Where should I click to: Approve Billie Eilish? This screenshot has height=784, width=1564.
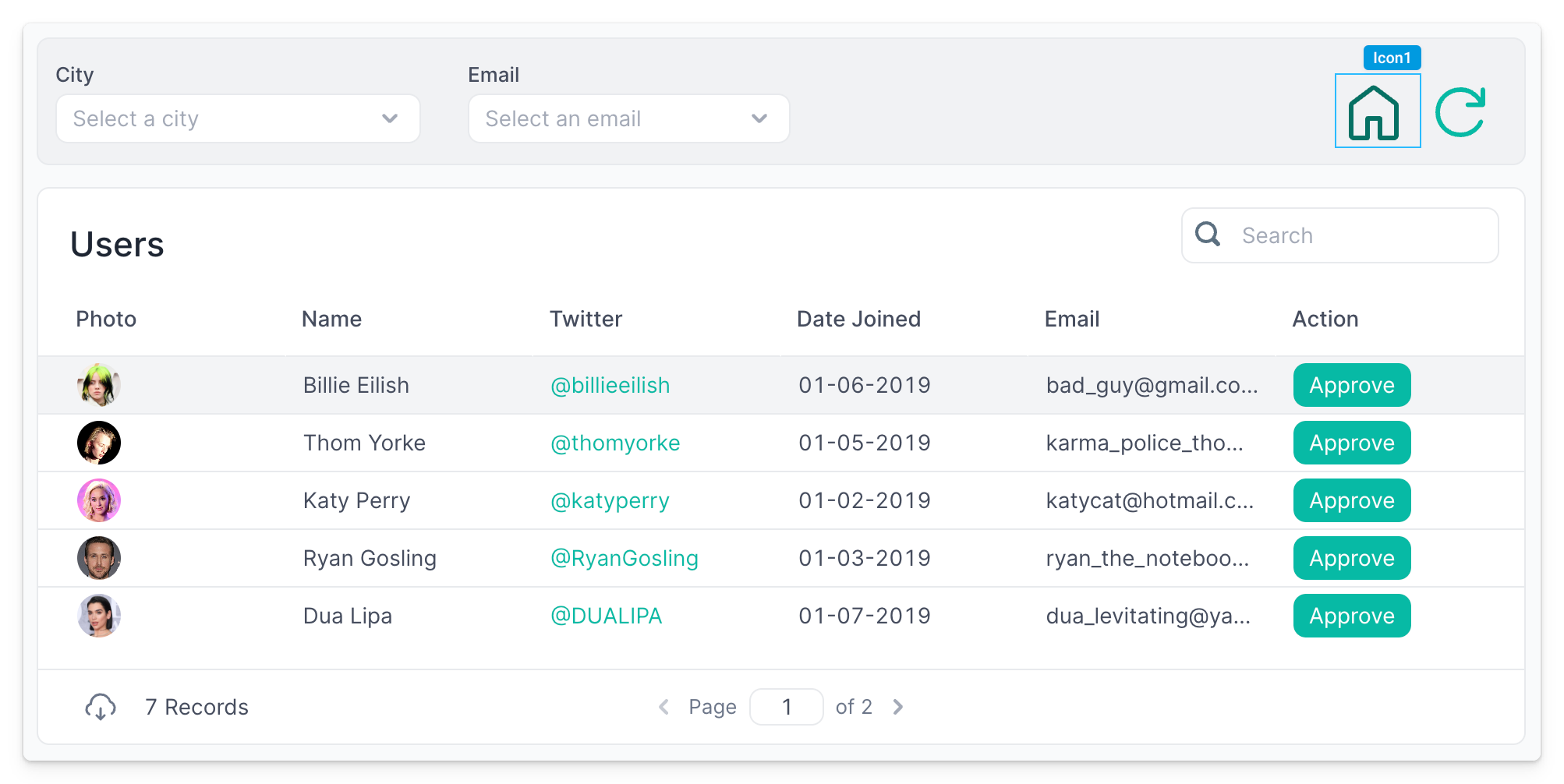[x=1351, y=385]
